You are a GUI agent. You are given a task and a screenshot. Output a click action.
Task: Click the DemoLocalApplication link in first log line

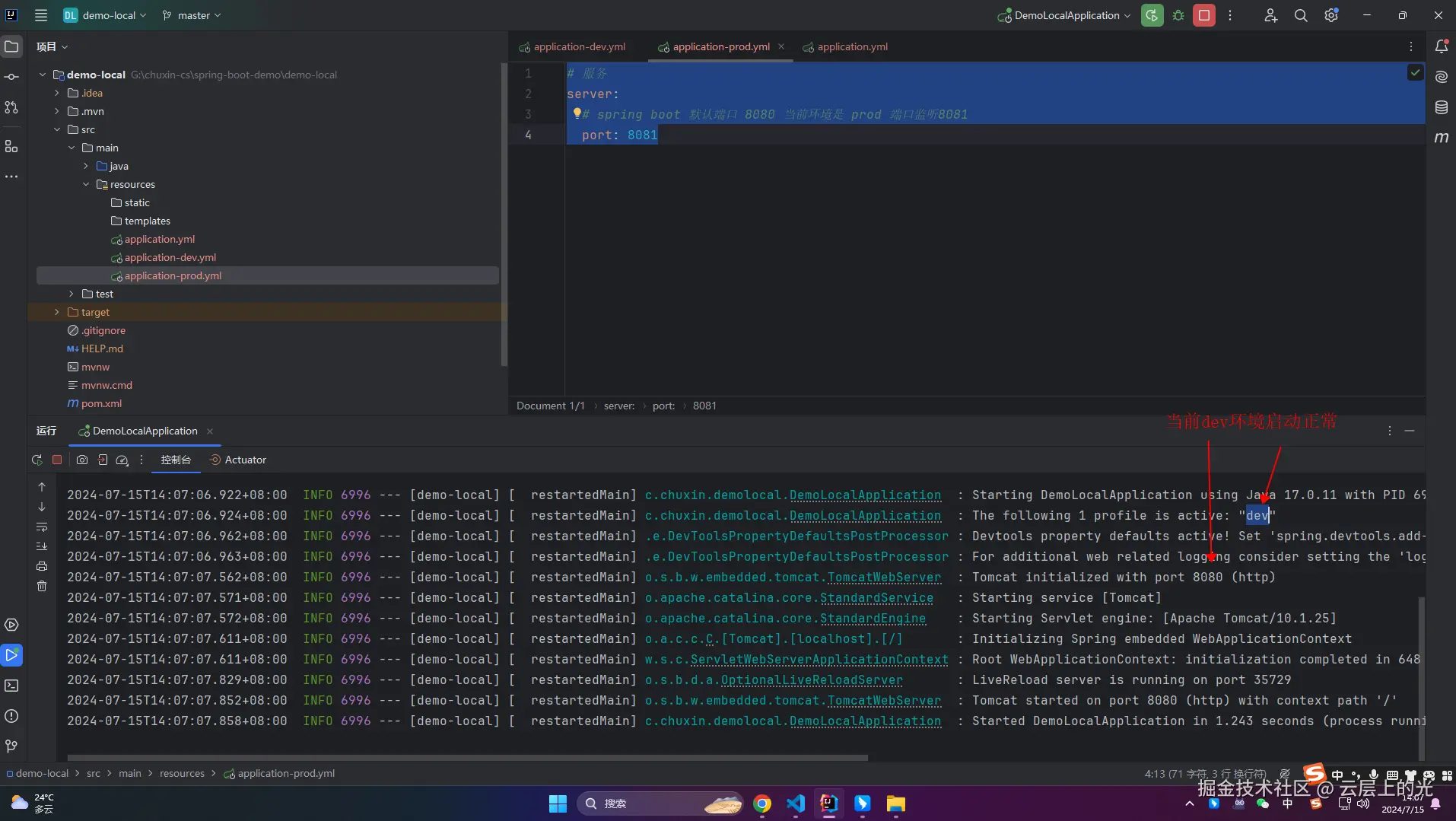(x=865, y=495)
